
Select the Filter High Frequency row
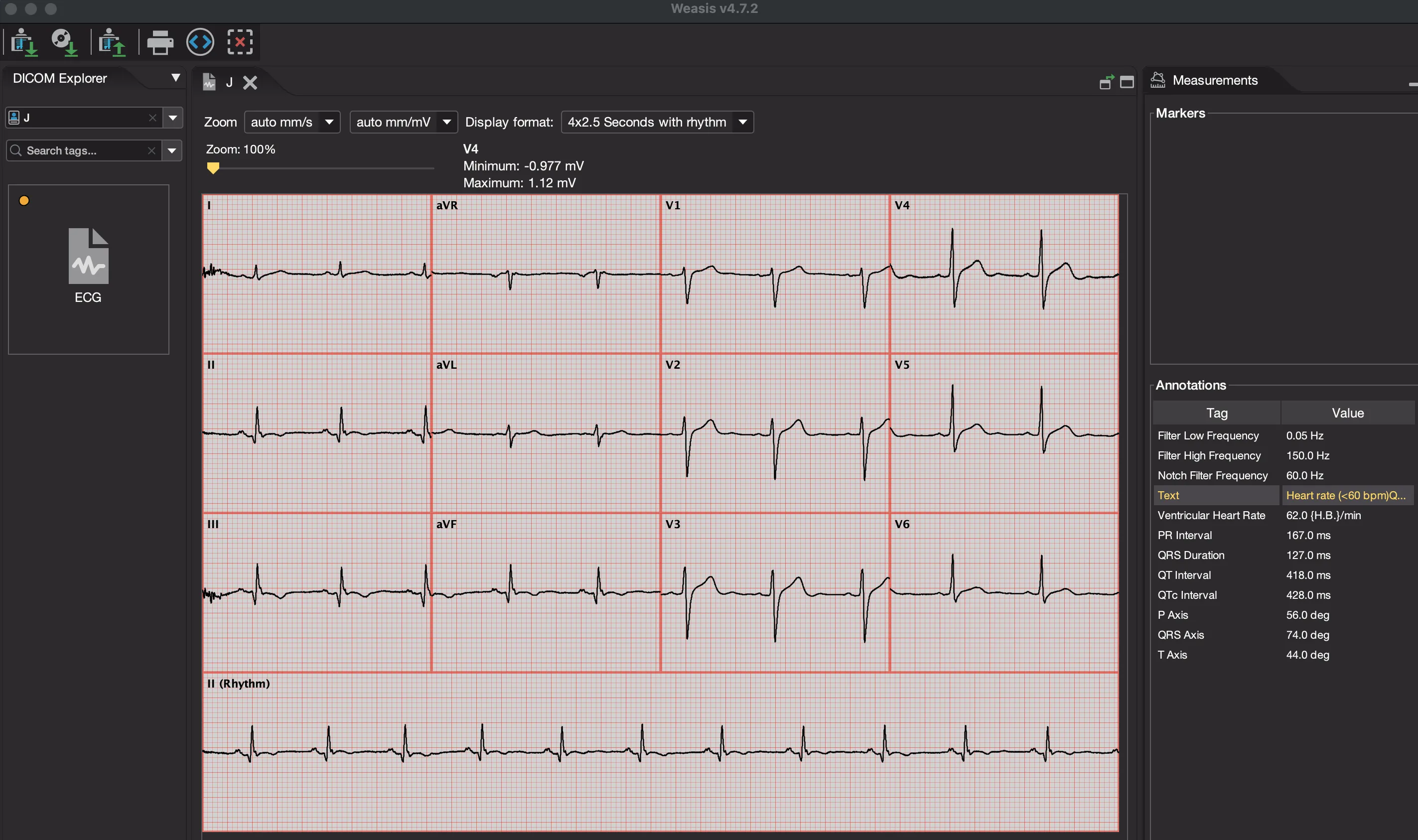[1284, 455]
